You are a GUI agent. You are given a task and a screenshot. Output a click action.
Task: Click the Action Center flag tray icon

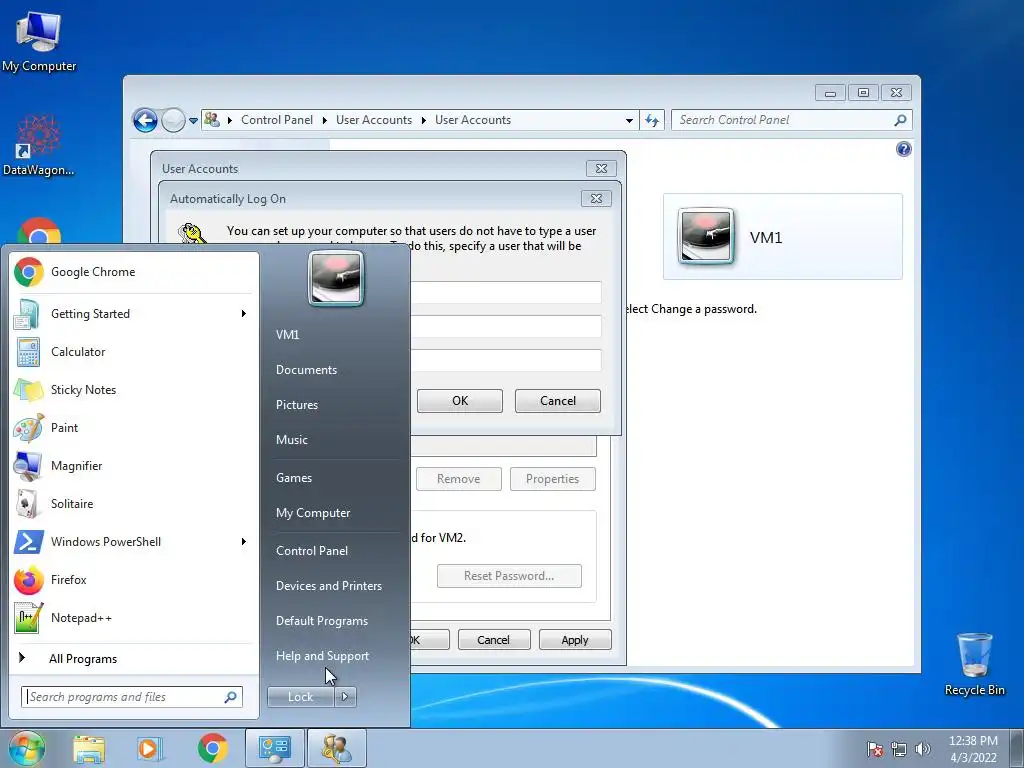(875, 749)
